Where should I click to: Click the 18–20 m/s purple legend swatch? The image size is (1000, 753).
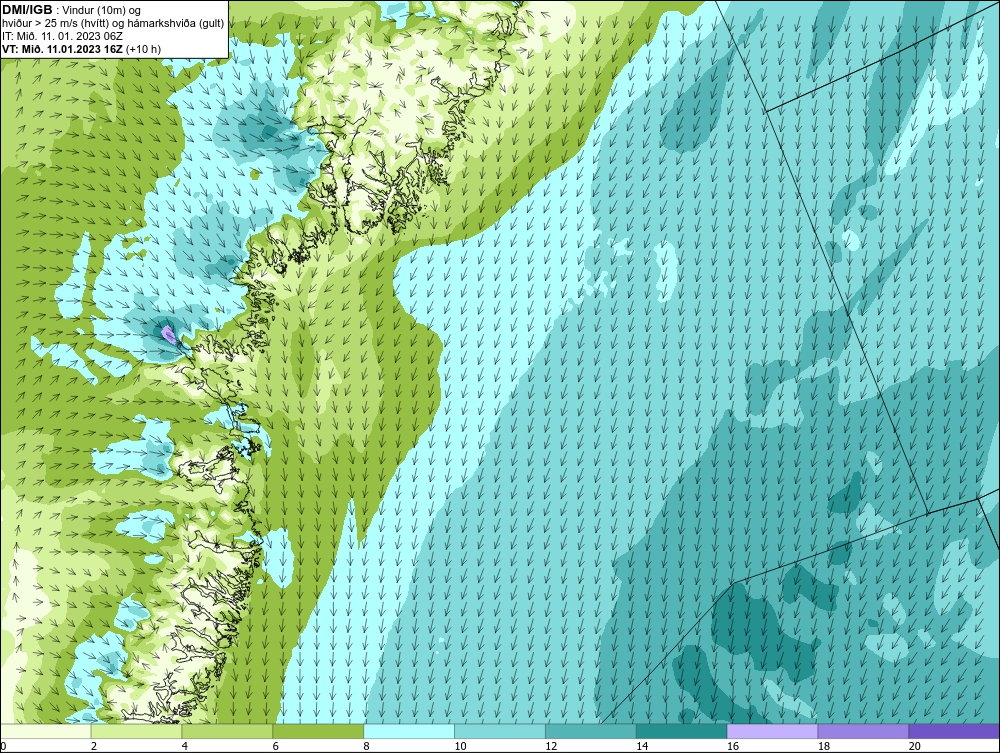(x=863, y=731)
